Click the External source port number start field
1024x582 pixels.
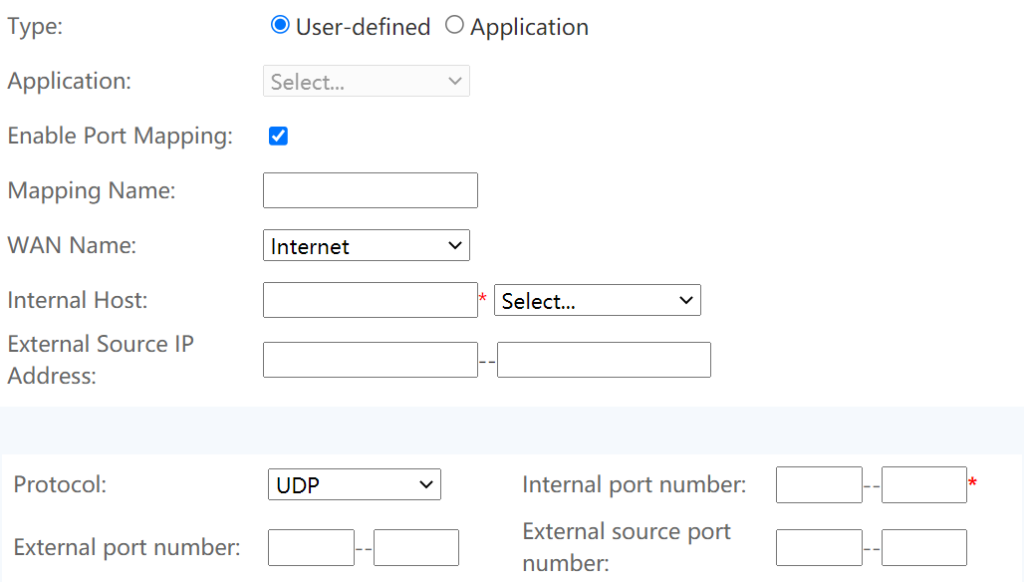[x=819, y=547]
